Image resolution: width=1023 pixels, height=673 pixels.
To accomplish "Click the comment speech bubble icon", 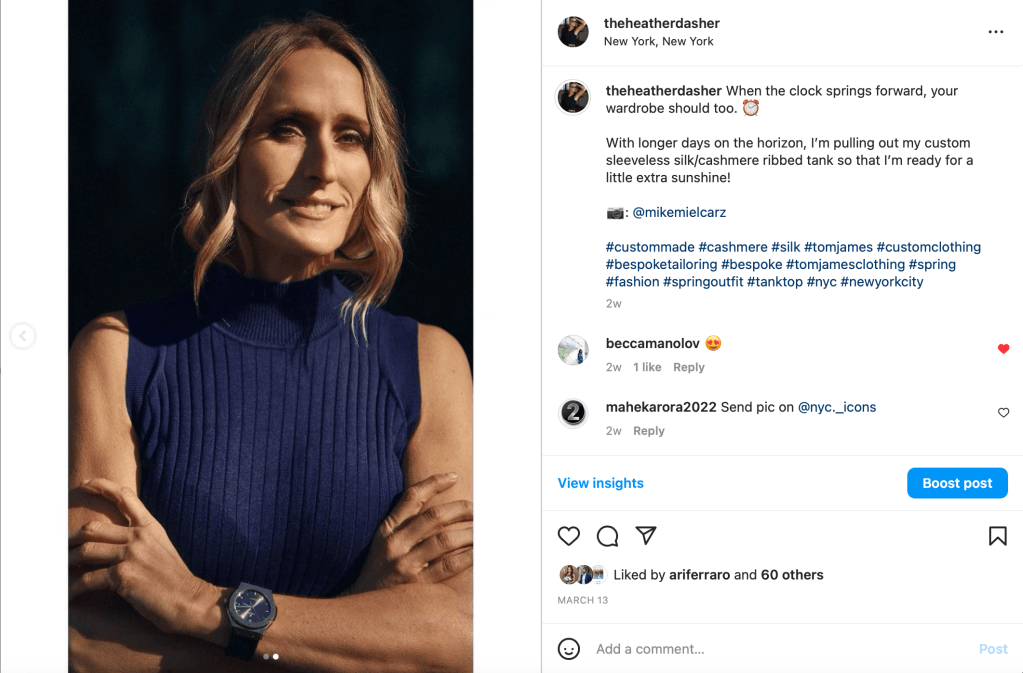I will 607,536.
